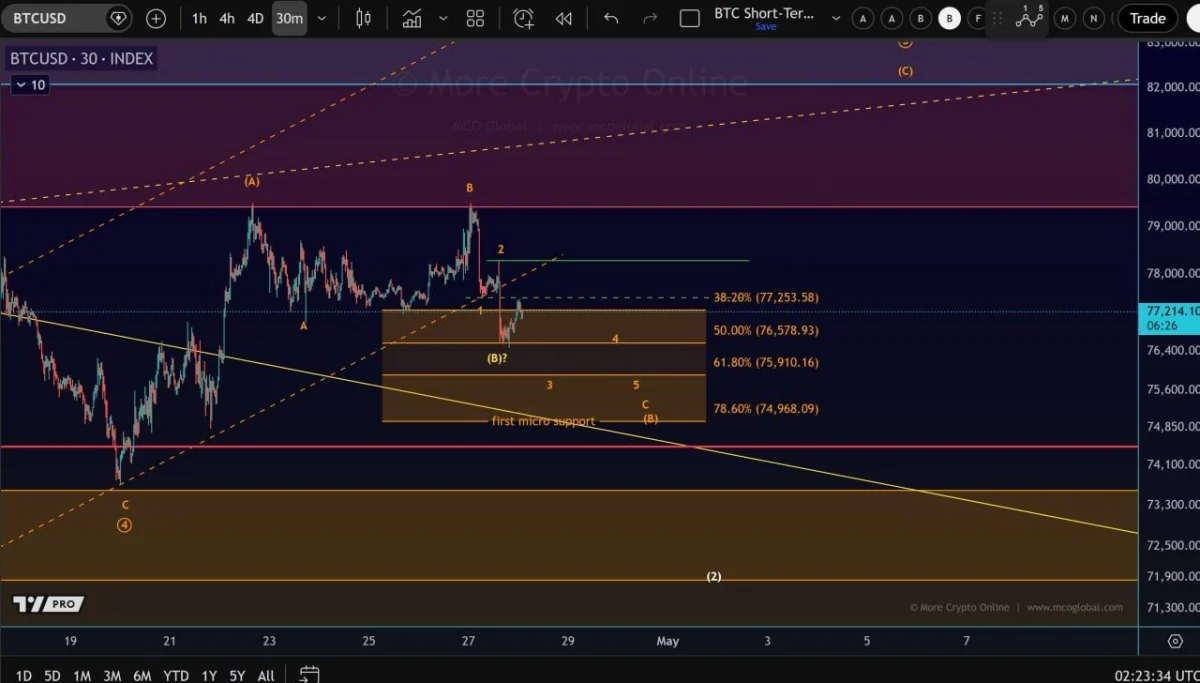Set date range to 5Y
The width and height of the screenshot is (1200, 683).
(237, 675)
